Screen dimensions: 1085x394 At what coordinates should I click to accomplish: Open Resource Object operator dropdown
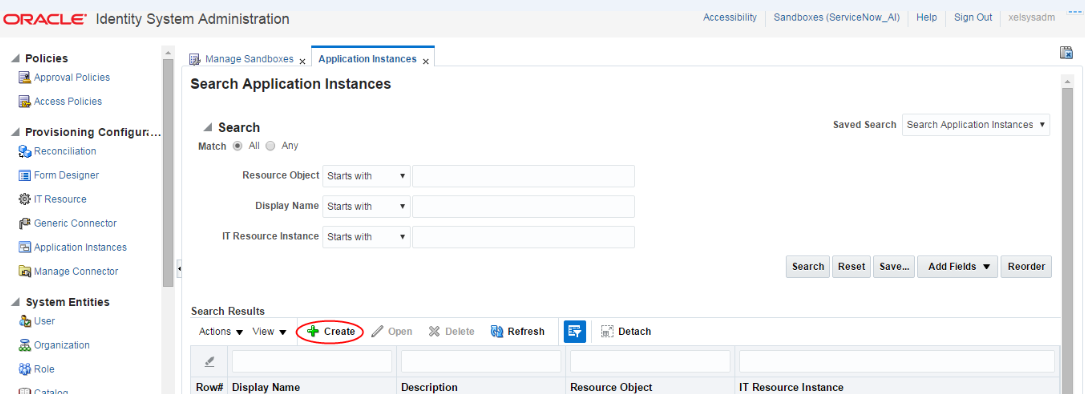point(367,176)
